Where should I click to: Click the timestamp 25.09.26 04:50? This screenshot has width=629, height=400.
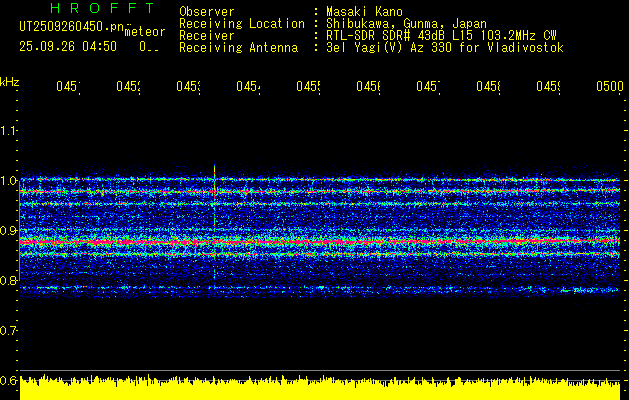click(68, 47)
